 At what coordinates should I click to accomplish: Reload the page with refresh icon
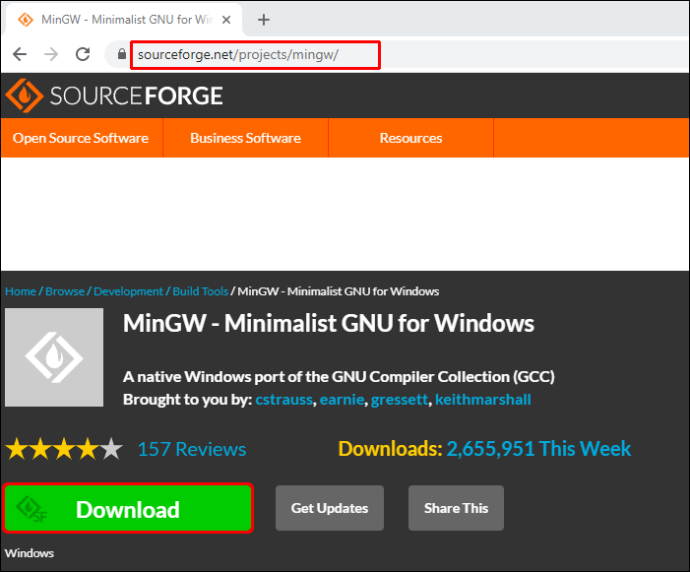[x=83, y=54]
